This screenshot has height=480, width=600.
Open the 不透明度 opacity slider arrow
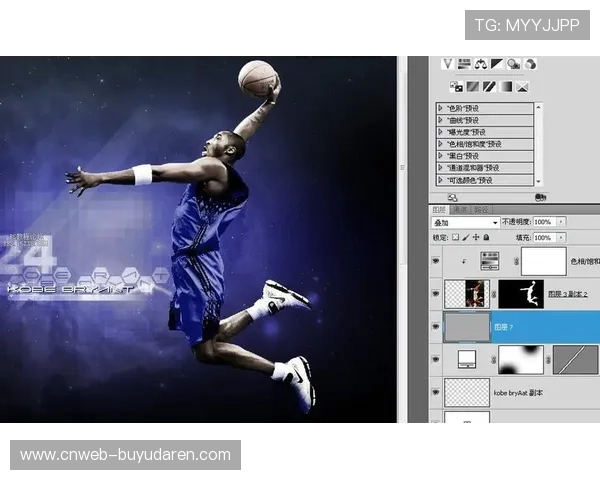click(x=561, y=222)
